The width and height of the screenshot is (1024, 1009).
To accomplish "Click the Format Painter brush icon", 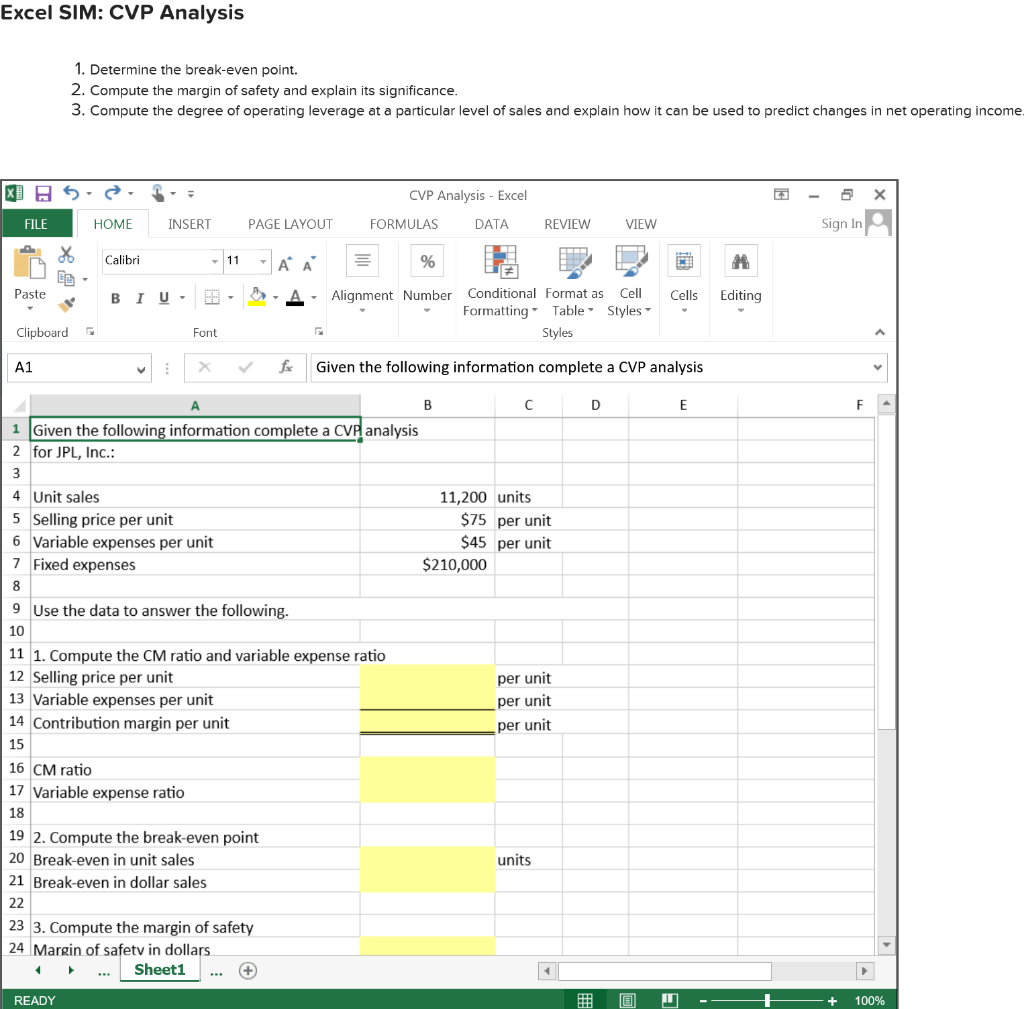I will [x=66, y=304].
